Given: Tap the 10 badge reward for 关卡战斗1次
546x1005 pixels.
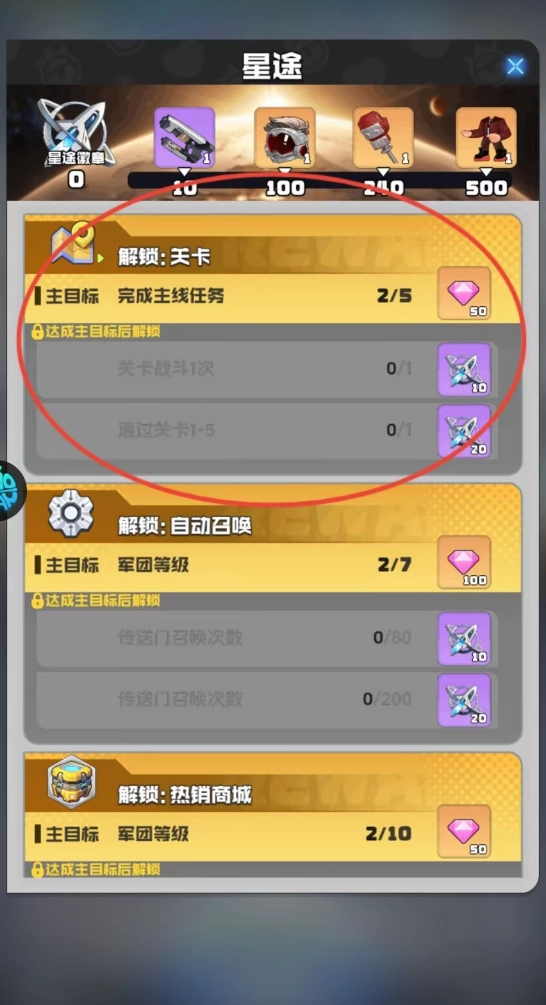Looking at the screenshot, I should coord(464,369).
